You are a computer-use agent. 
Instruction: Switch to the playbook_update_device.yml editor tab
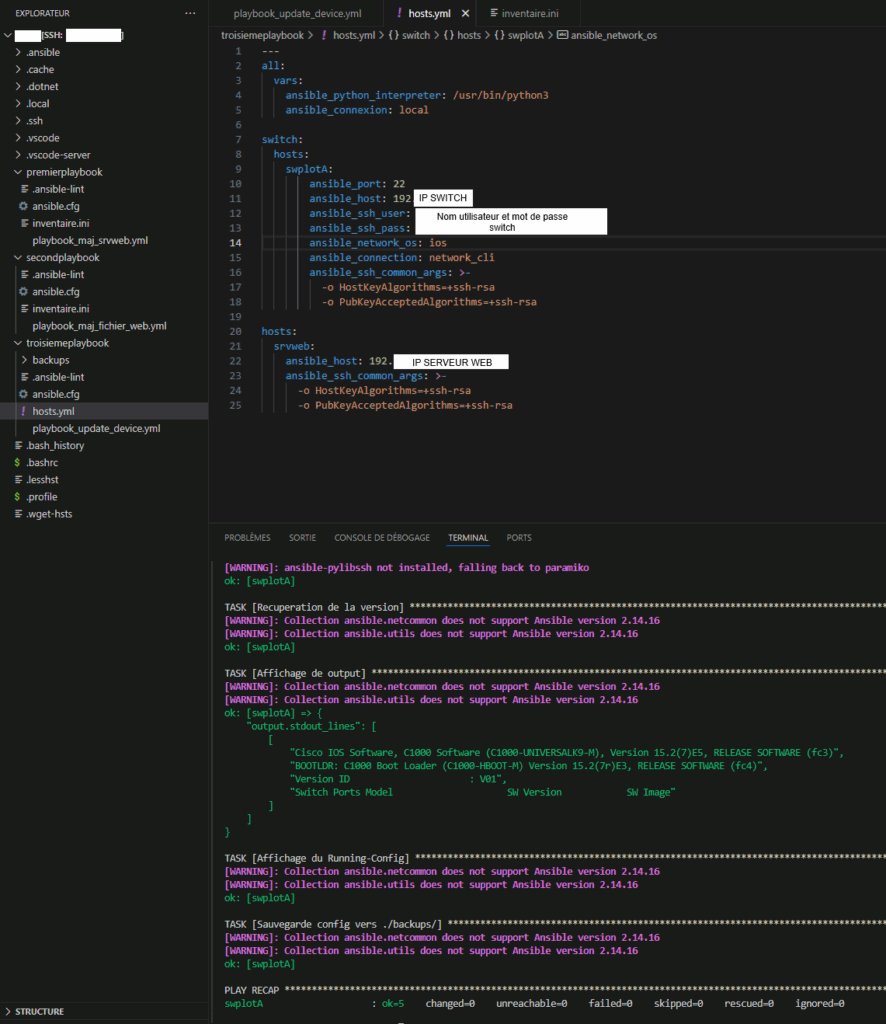point(297,14)
